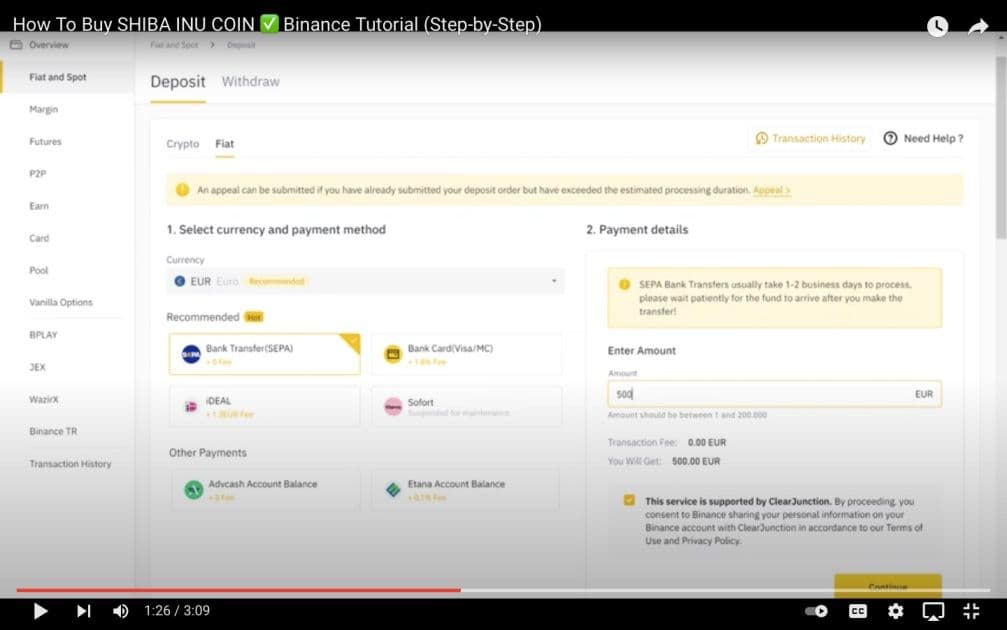Screen dimensions: 1007x630
Task: Cast video to another screen
Action: tap(933, 611)
